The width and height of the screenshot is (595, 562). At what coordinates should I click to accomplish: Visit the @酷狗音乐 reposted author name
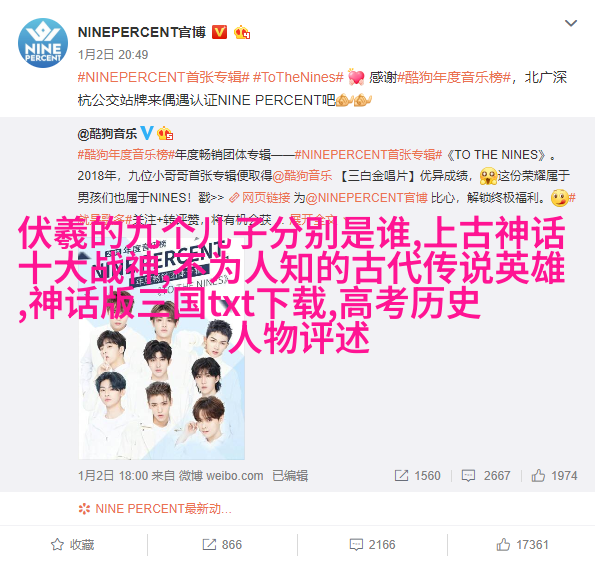107,134
